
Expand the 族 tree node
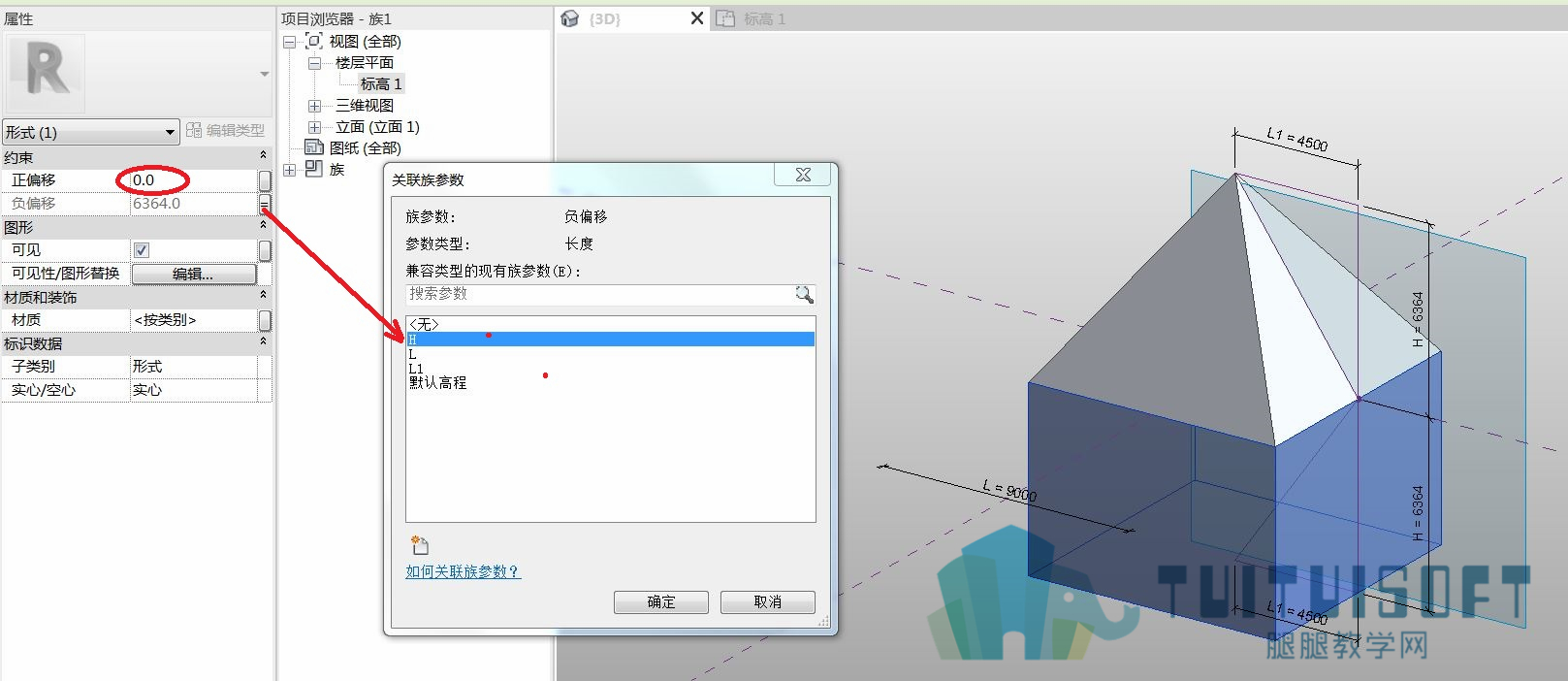[289, 170]
